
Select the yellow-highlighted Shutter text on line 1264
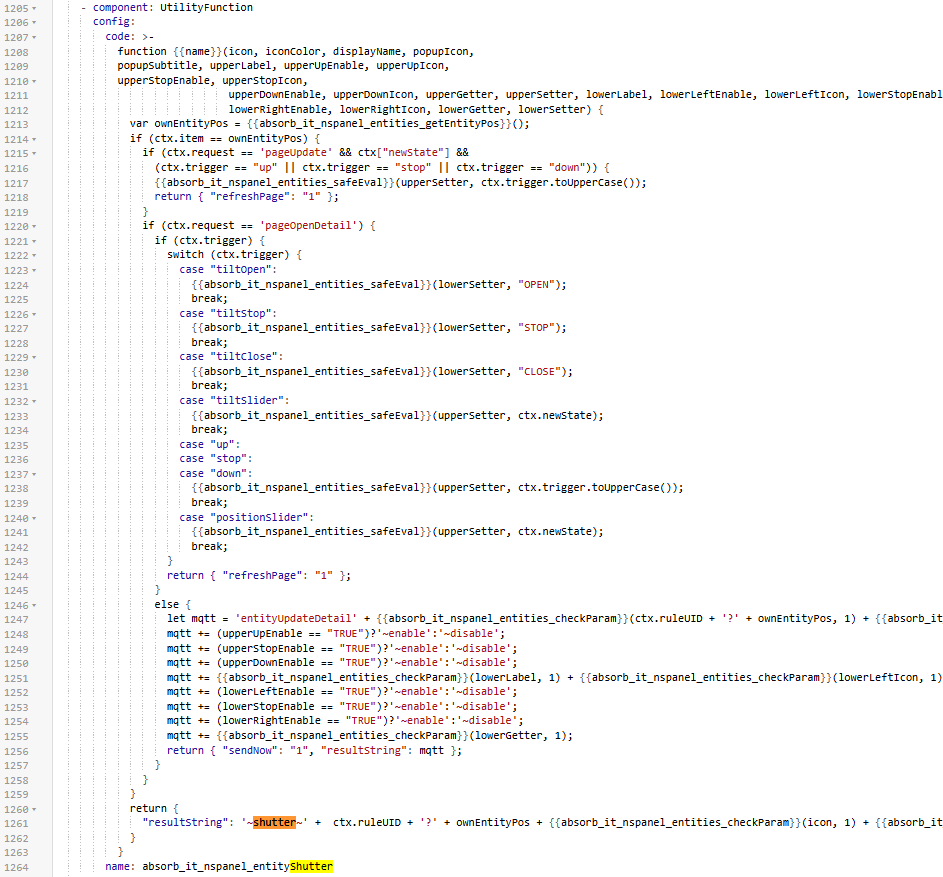point(313,867)
